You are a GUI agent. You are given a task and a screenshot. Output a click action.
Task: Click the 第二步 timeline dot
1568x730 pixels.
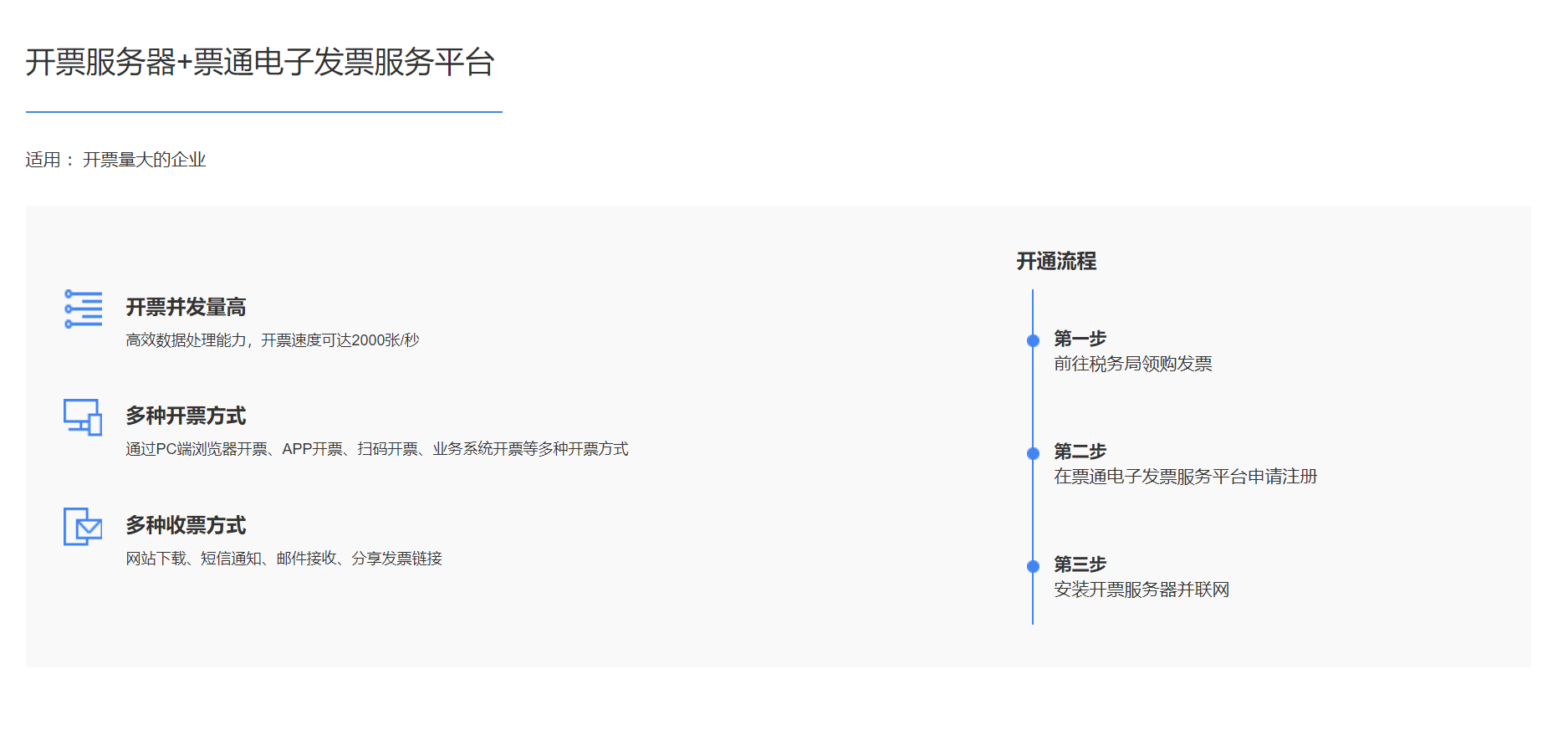coord(1033,453)
